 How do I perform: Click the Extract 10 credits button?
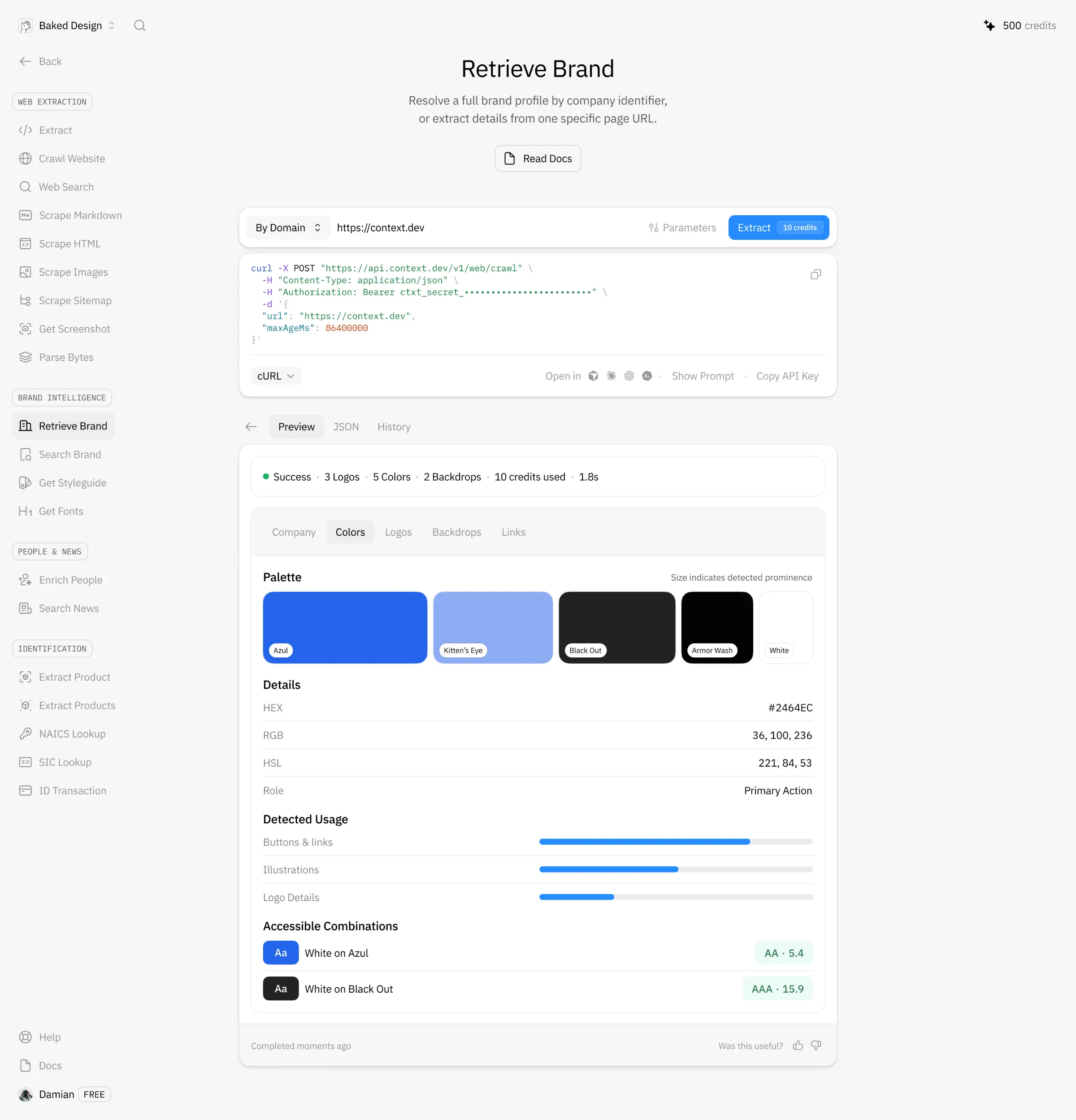pos(778,227)
